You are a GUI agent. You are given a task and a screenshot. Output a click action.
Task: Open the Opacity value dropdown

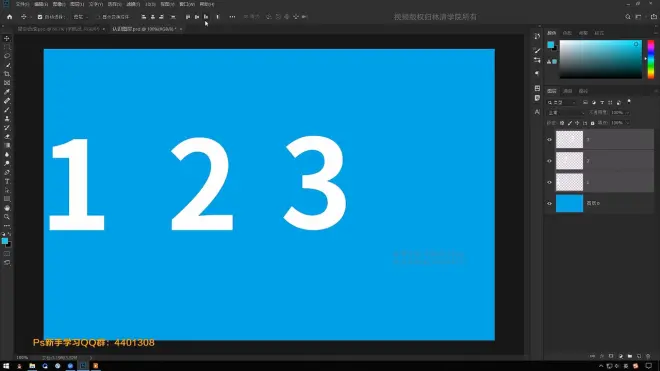(627, 113)
